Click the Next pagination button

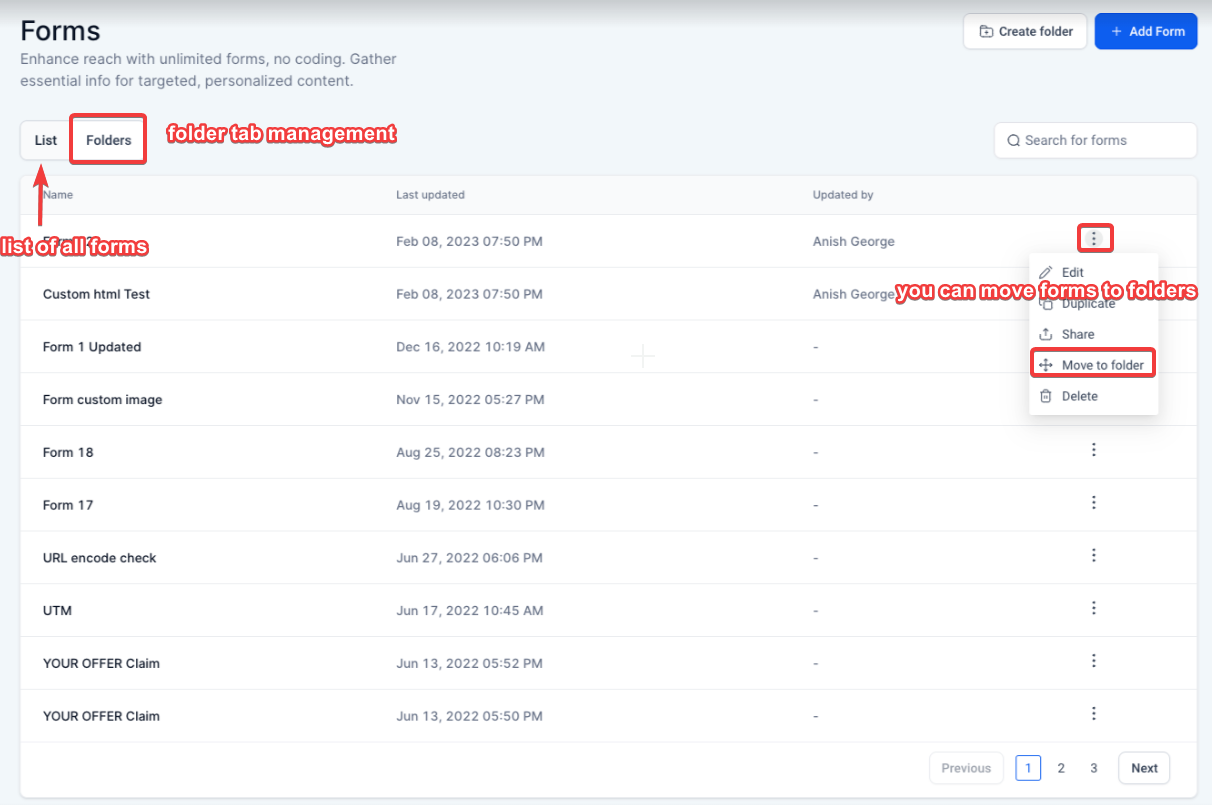pyautogui.click(x=1144, y=768)
